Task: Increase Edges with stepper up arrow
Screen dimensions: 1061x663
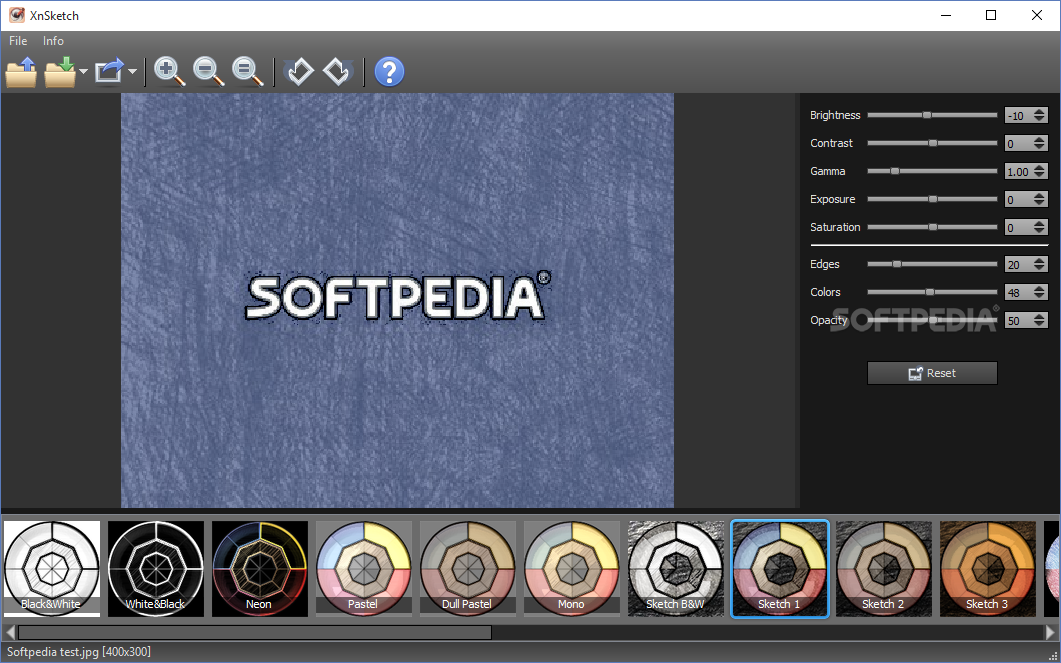Action: coord(1040,260)
